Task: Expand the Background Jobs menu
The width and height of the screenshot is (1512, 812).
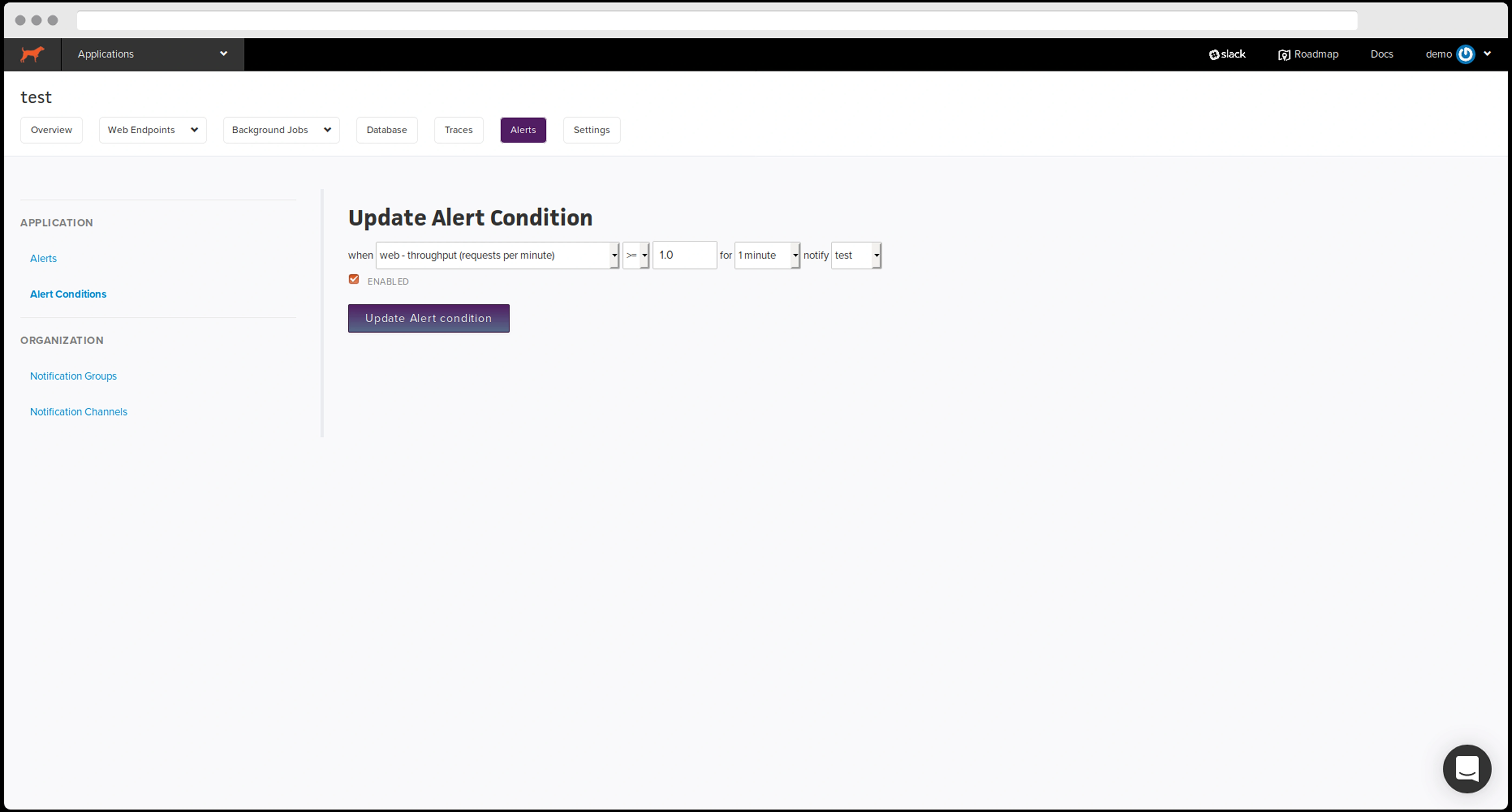Action: tap(281, 130)
